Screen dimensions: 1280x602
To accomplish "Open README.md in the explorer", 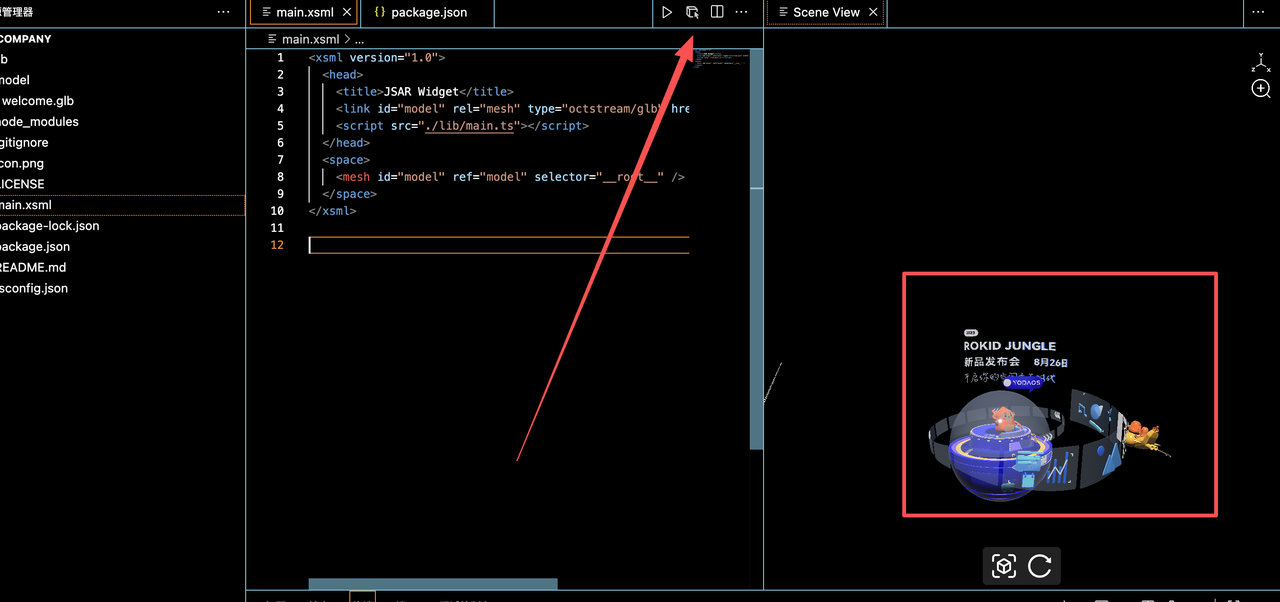I will 35,268.
